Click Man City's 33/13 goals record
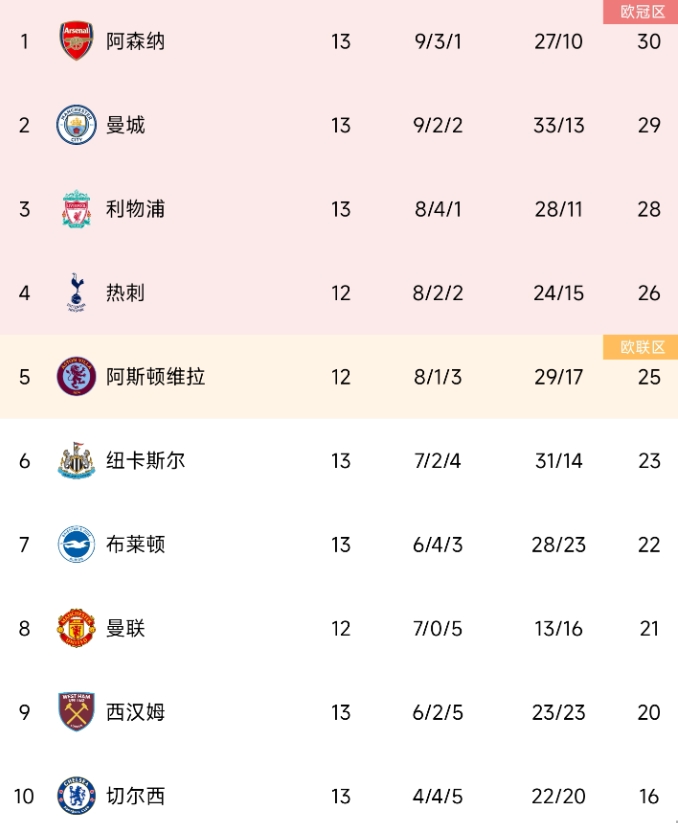This screenshot has width=678, height=823. pos(558,125)
